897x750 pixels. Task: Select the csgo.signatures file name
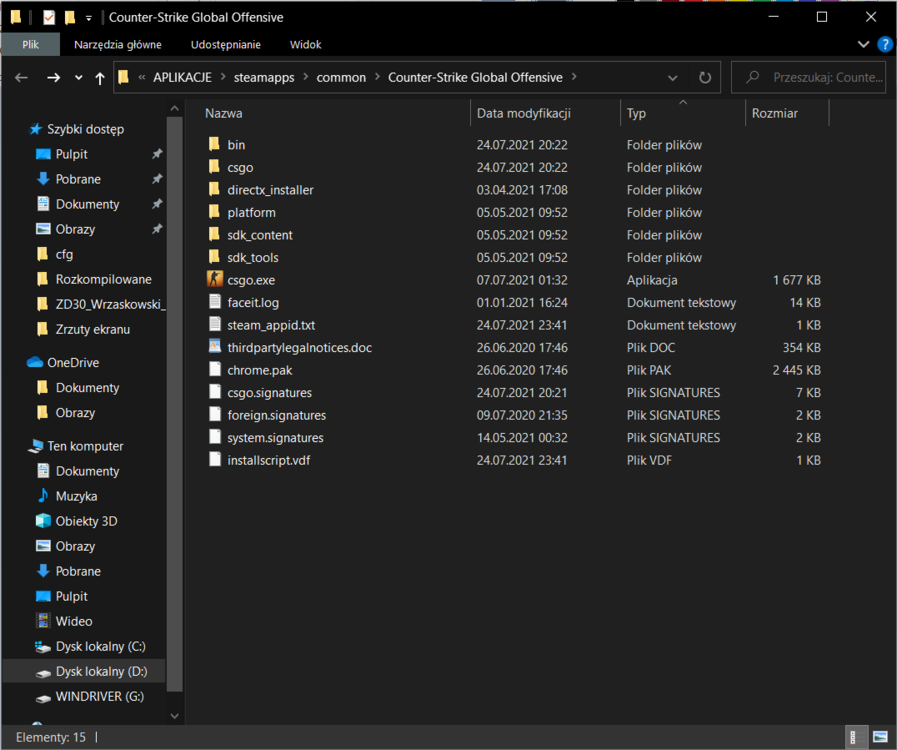(x=269, y=392)
